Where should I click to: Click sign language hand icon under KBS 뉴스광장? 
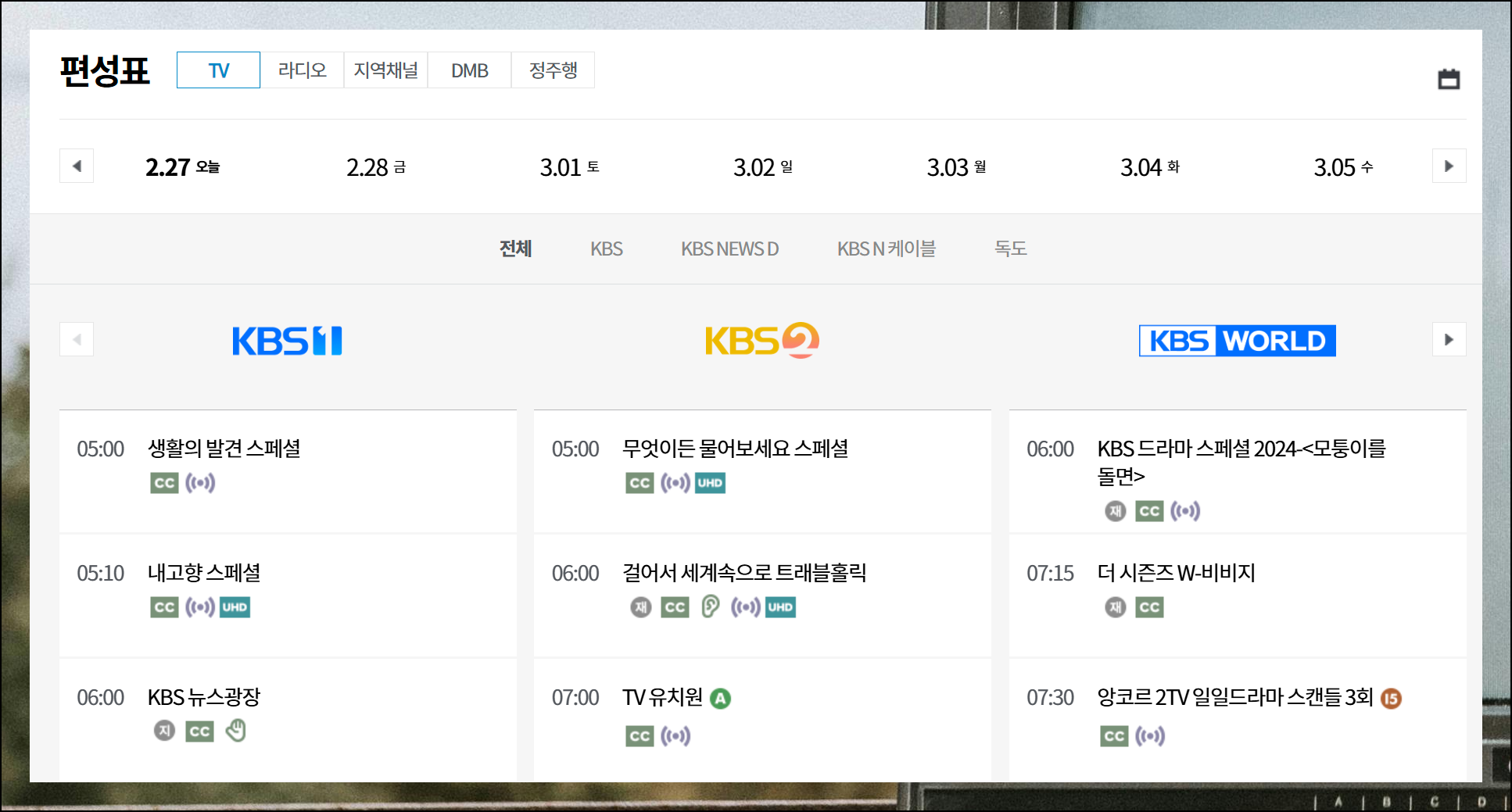235,731
